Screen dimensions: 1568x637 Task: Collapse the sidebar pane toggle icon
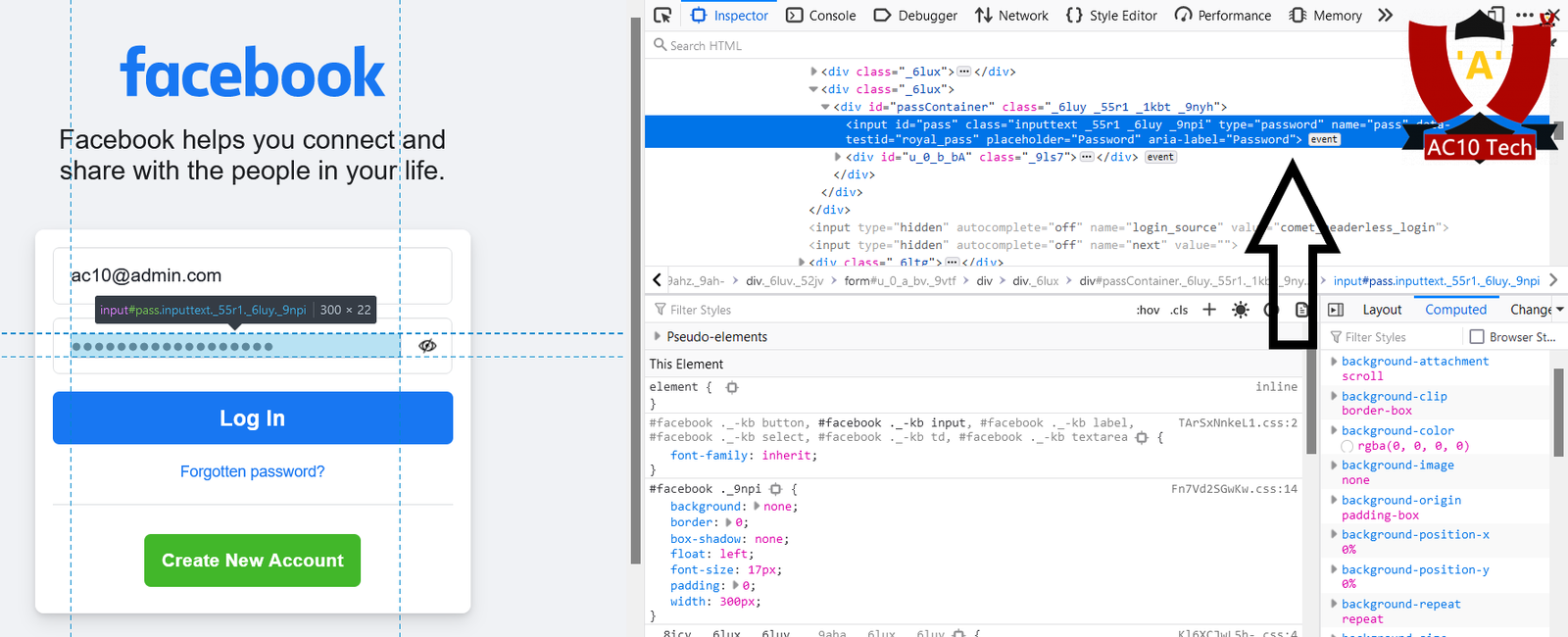click(1336, 310)
